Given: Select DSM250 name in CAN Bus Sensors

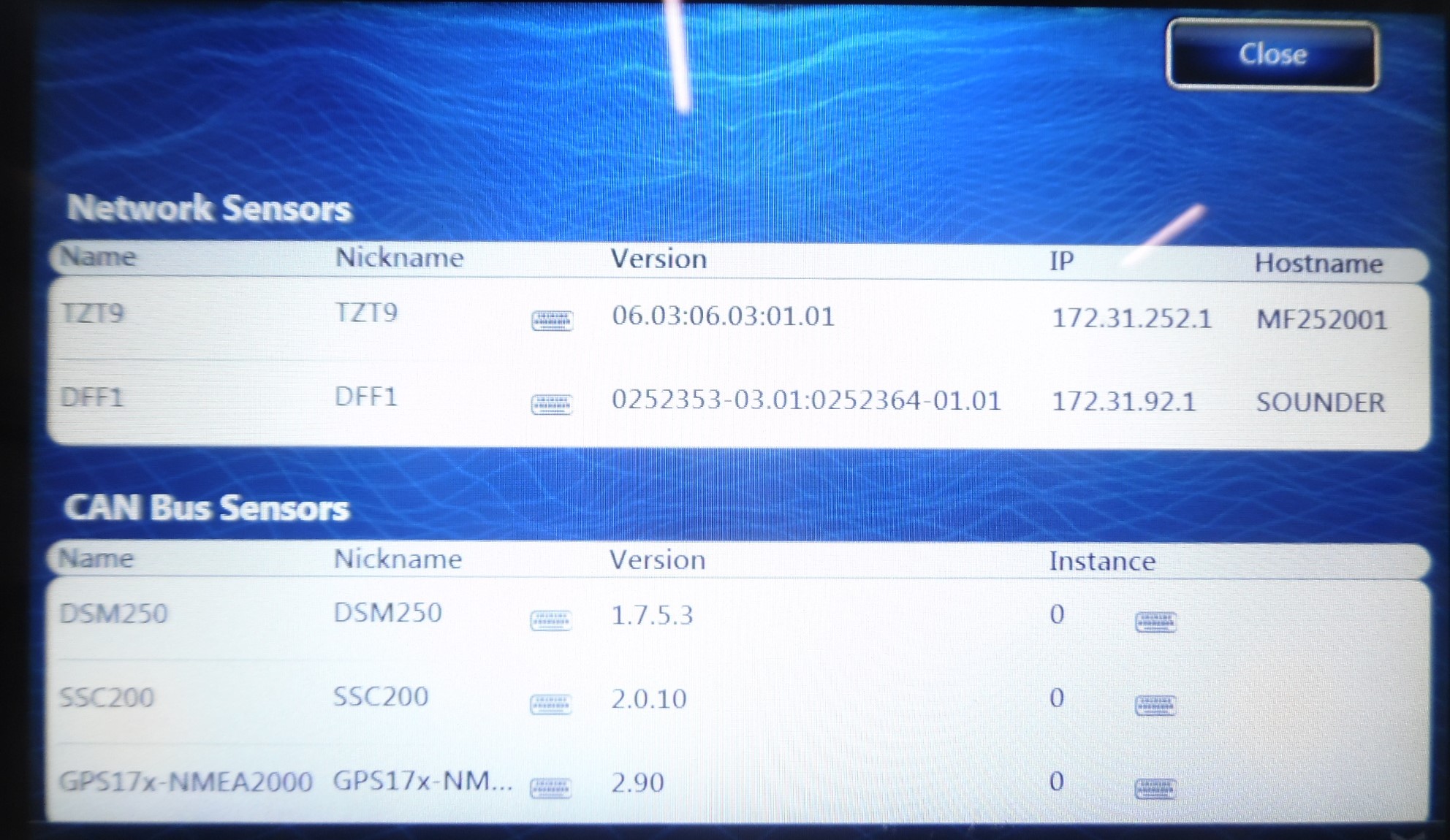Looking at the screenshot, I should (113, 614).
